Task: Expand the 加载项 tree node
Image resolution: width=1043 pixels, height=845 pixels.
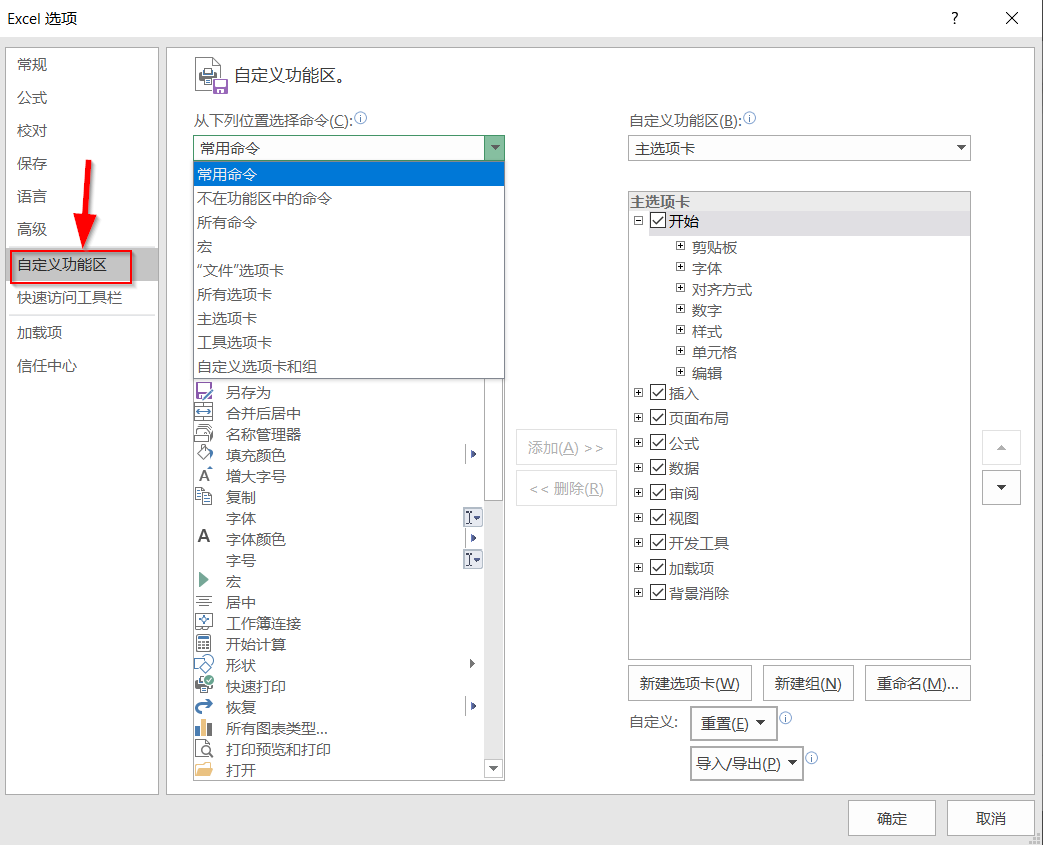Action: point(639,568)
